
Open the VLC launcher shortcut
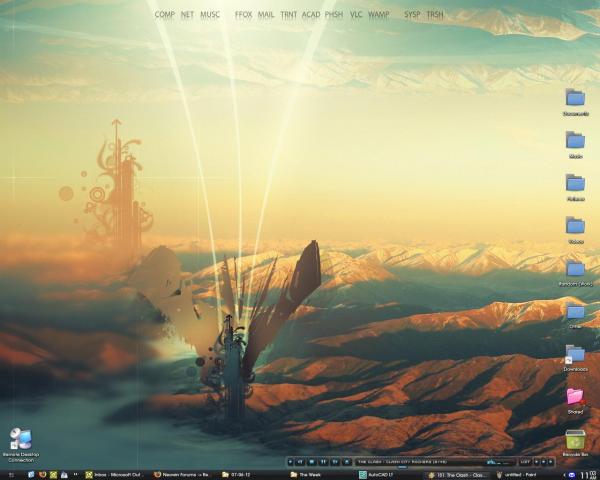tap(356, 15)
